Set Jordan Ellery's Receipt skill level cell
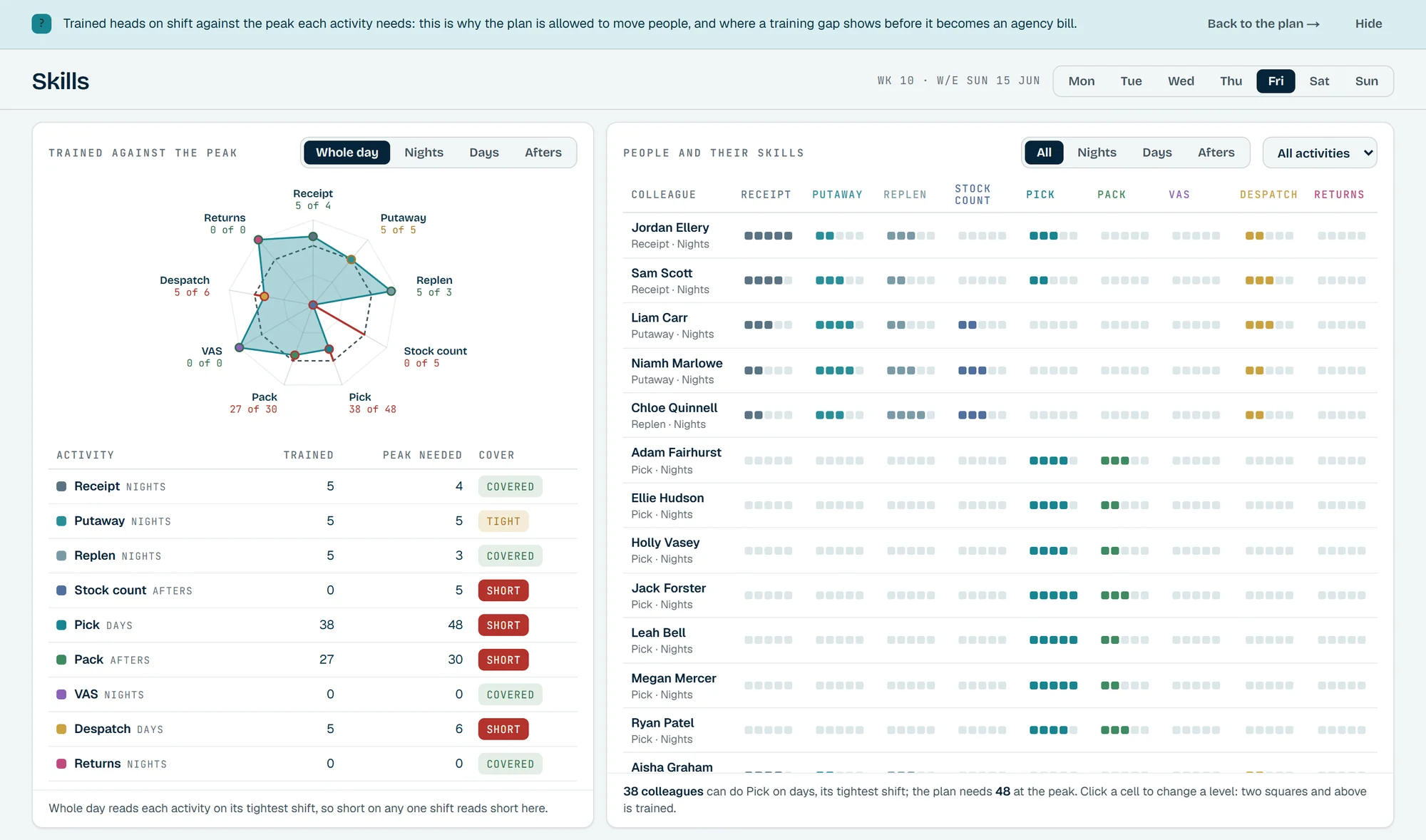Image resolution: width=1426 pixels, height=840 pixels. click(x=768, y=236)
